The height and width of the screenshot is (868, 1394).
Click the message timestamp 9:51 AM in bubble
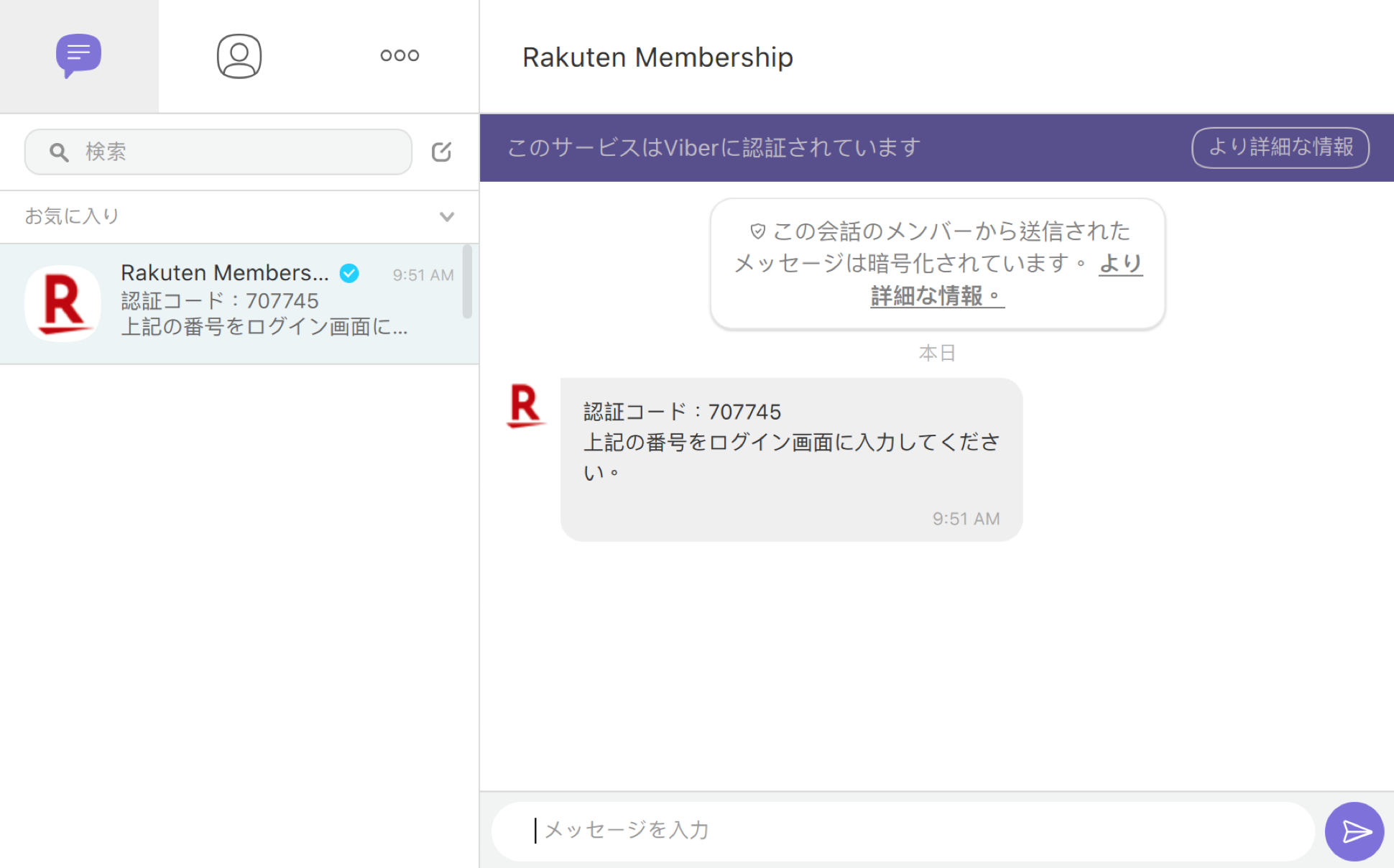coord(966,518)
